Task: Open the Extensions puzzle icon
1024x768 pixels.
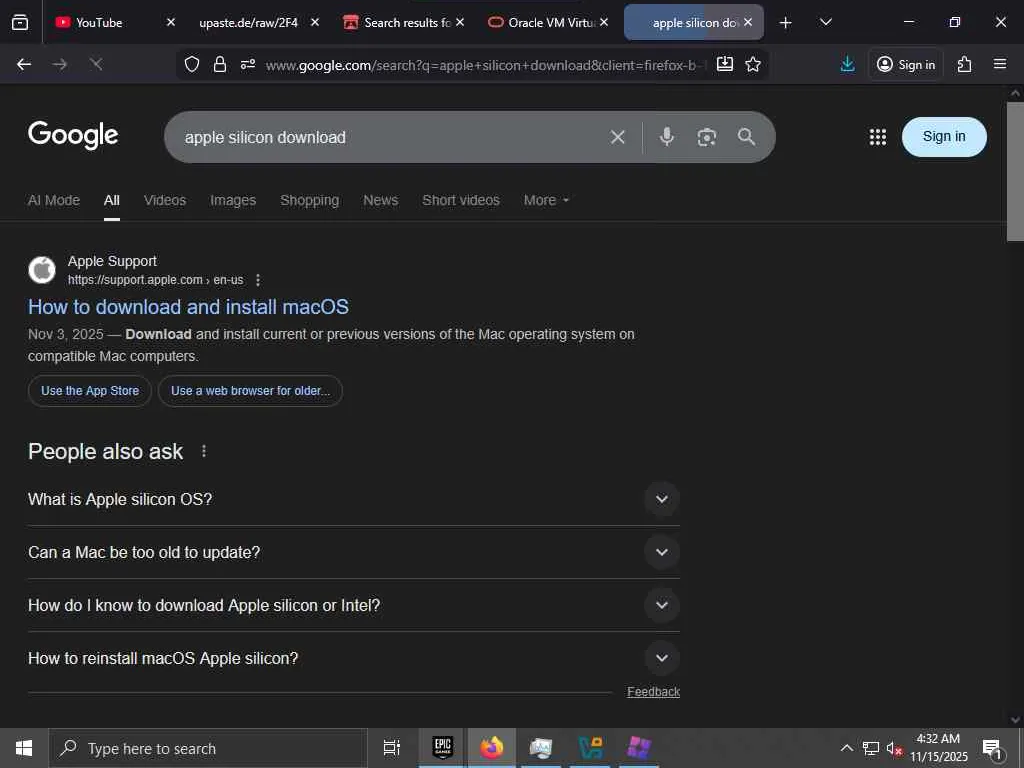Action: tap(965, 64)
